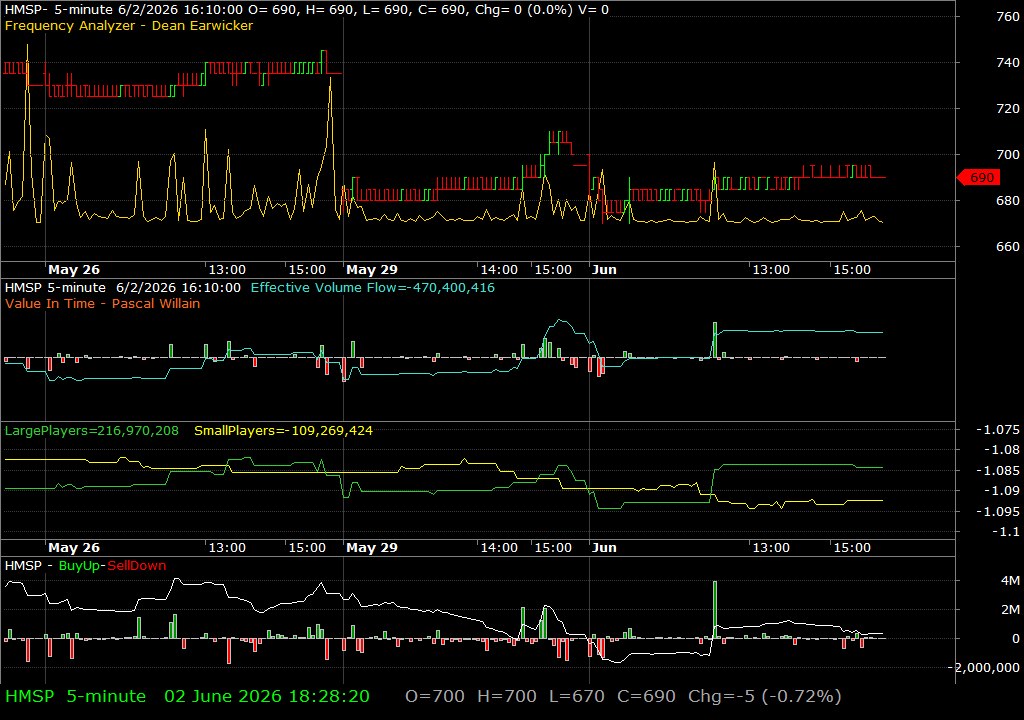The image size is (1024, 720).
Task: Click the -1.085 players axis value
Action: pos(998,470)
